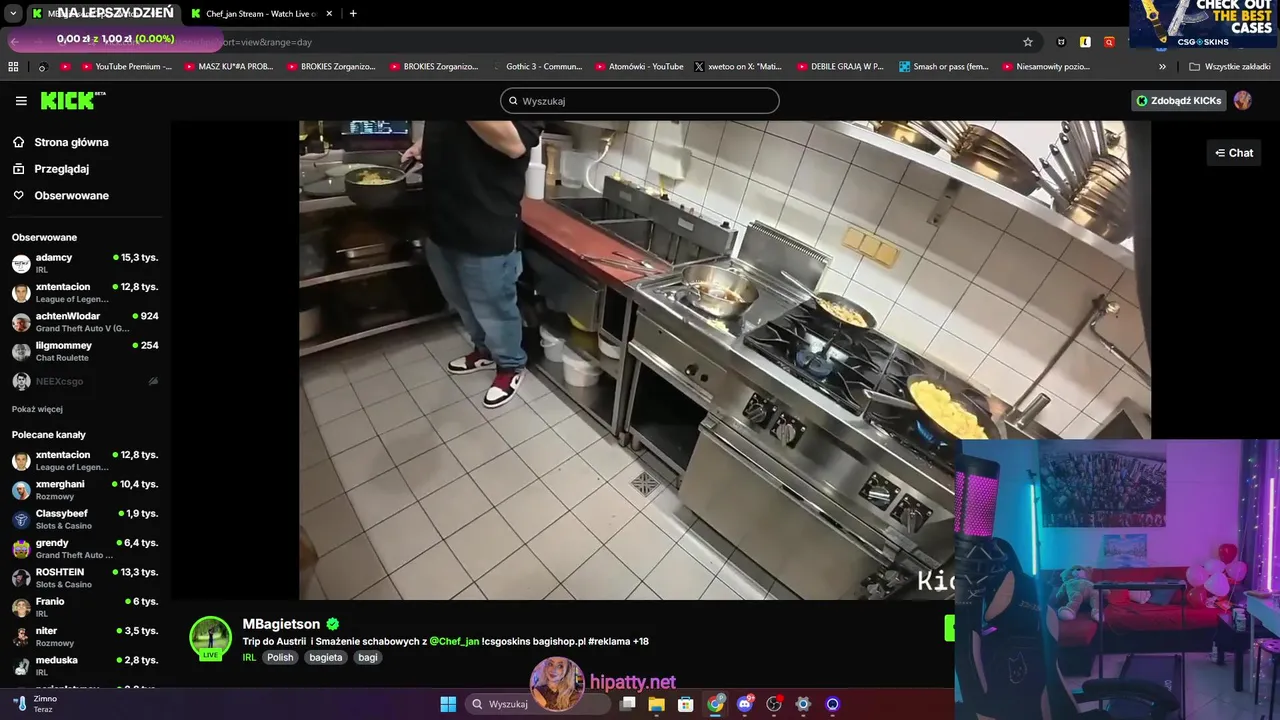Open BROKIES Zorganizo... first bookmark

330,67
